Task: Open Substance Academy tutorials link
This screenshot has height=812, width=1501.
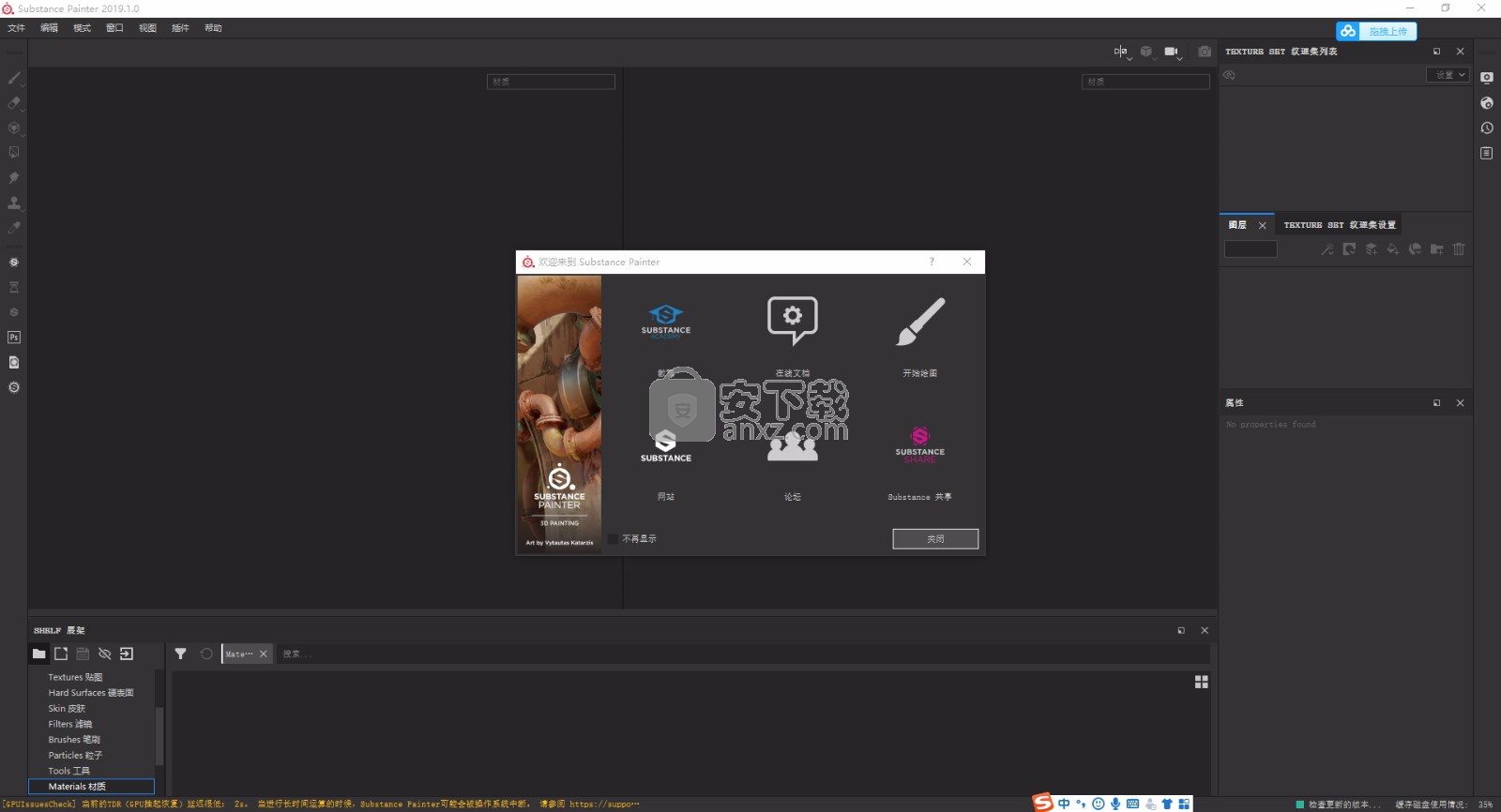Action: pyautogui.click(x=666, y=321)
